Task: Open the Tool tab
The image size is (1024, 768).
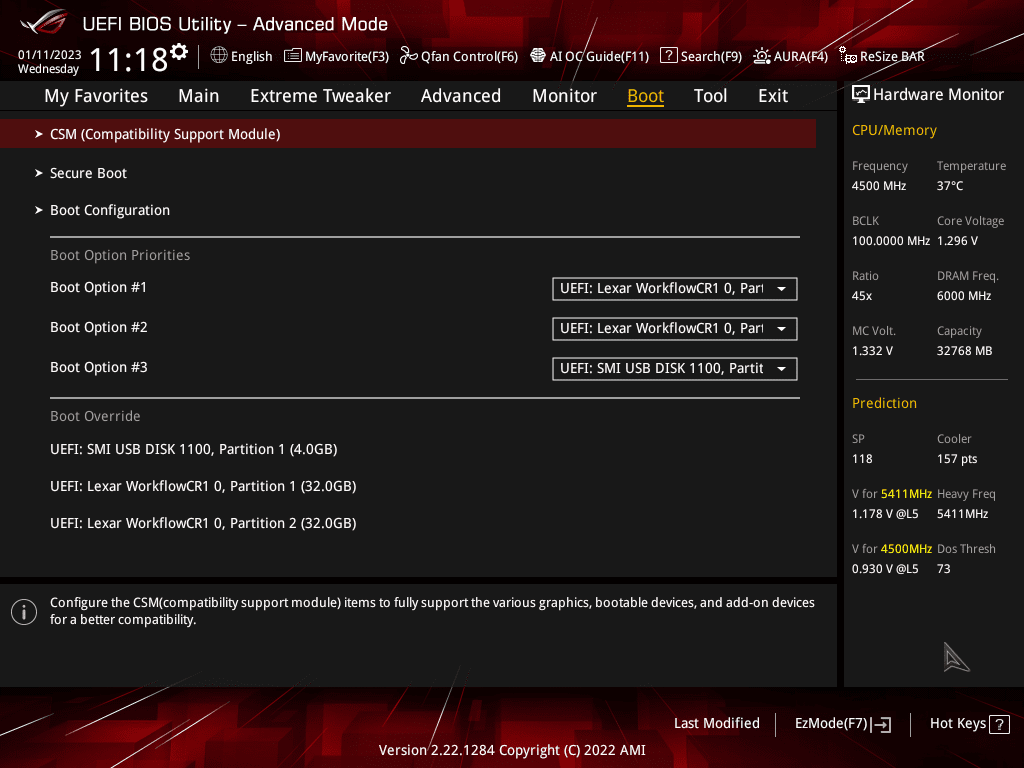Action: coord(710,96)
